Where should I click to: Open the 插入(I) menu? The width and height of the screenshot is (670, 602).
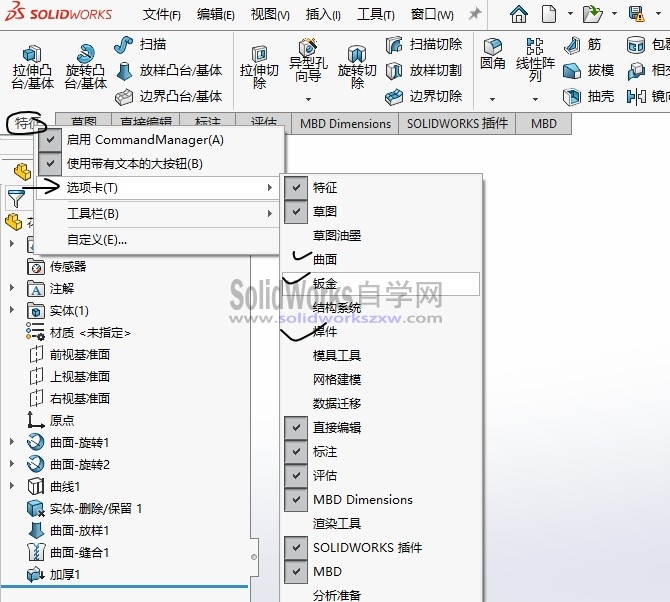click(x=323, y=15)
